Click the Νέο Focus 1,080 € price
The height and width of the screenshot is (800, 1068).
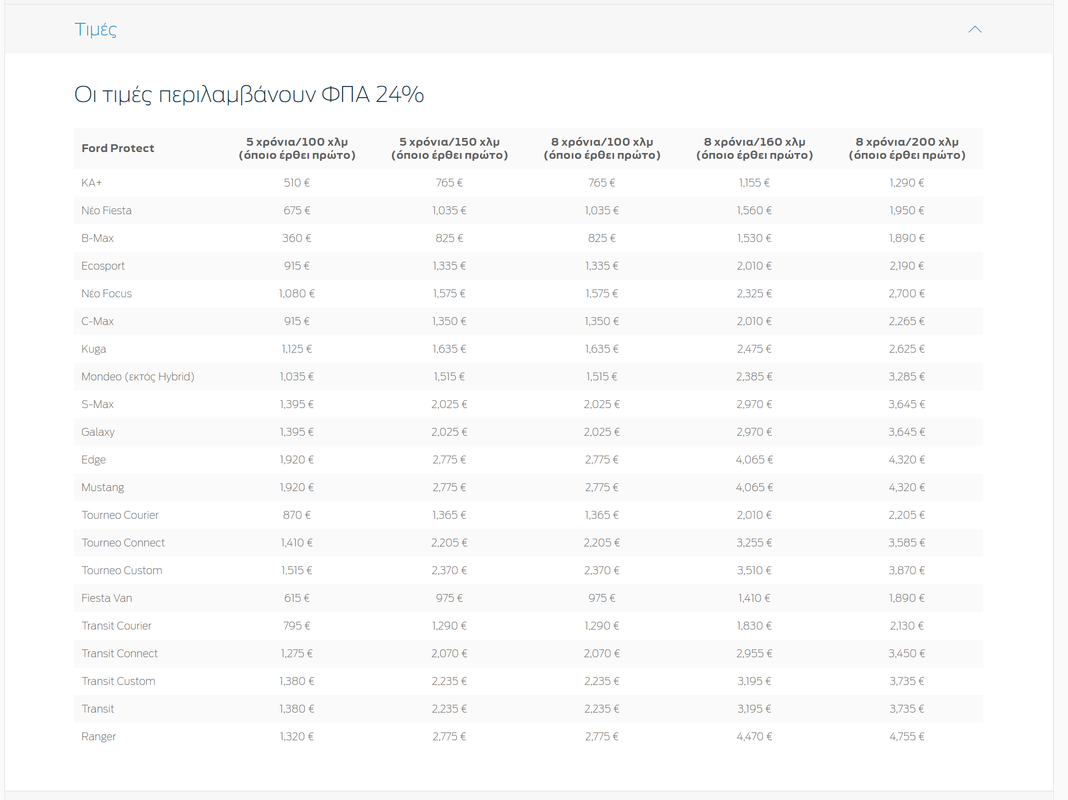coord(297,293)
